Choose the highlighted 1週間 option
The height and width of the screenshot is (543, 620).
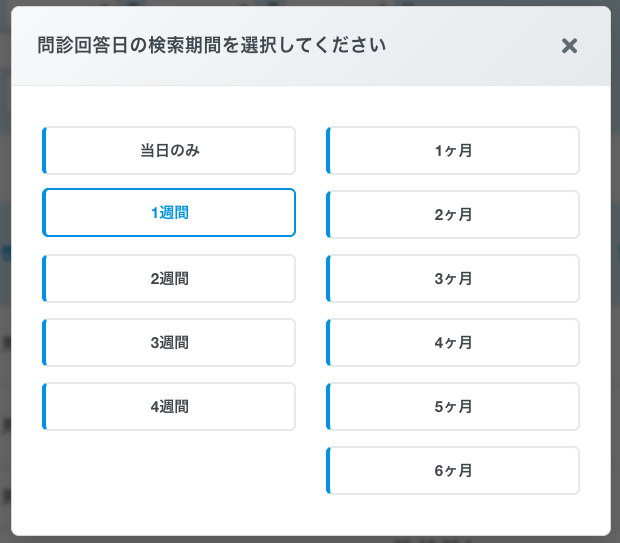tap(169, 213)
